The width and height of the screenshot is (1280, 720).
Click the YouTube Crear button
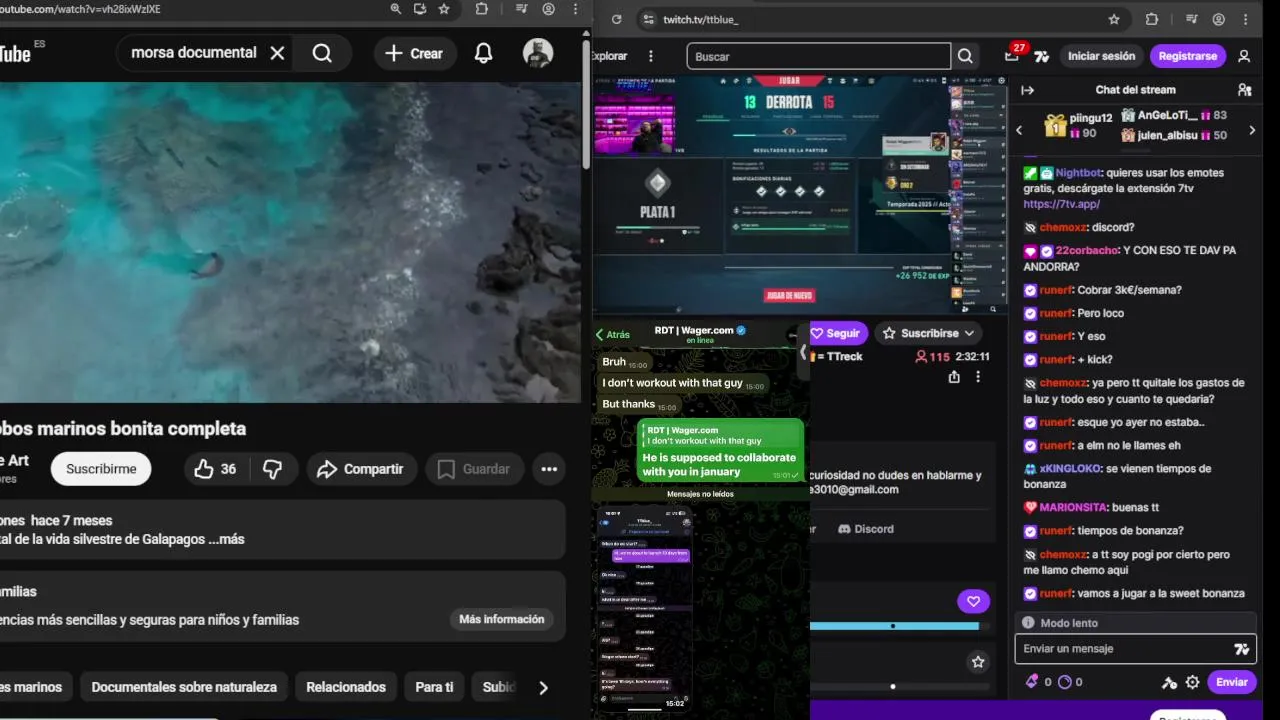click(x=415, y=53)
